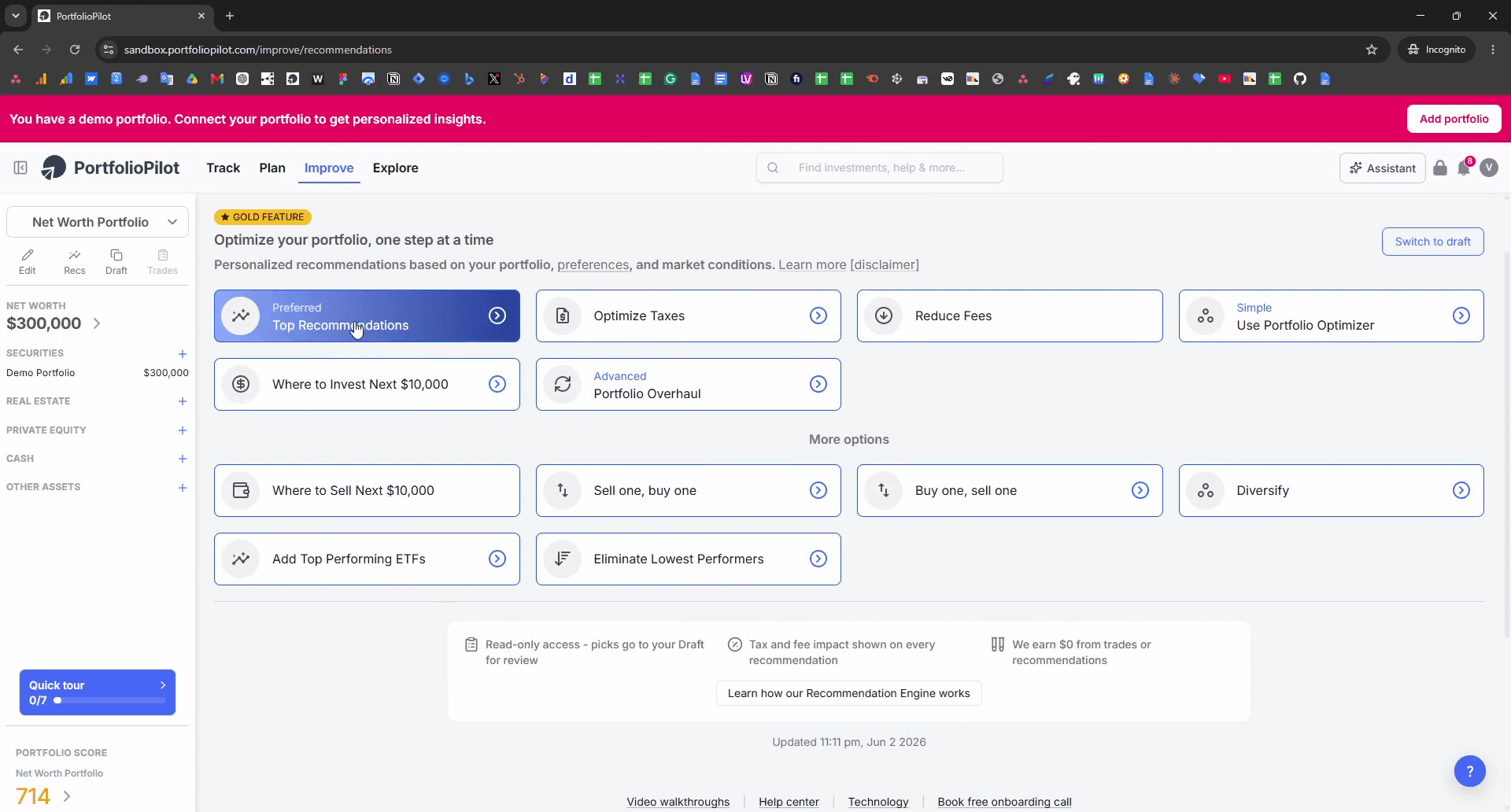Add a Real Estate asset

point(183,401)
